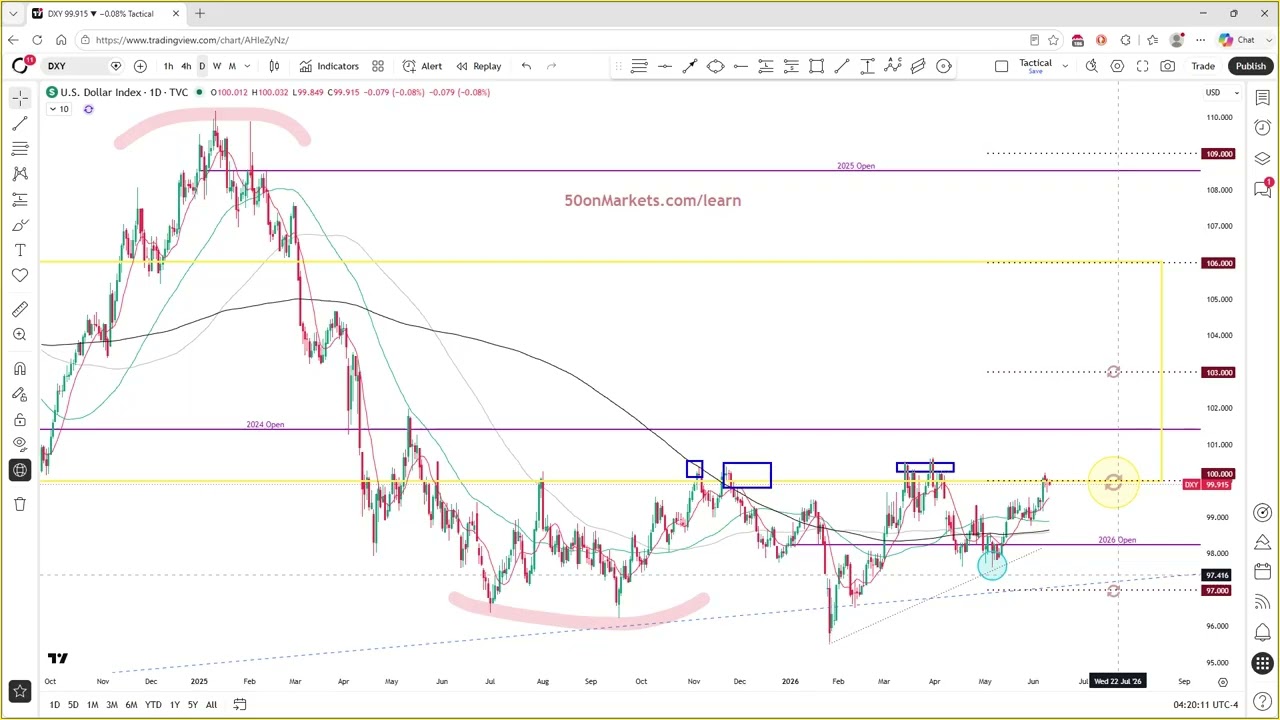Screen dimensions: 1280x720
Task: Open the Trade panel
Action: 1203,66
